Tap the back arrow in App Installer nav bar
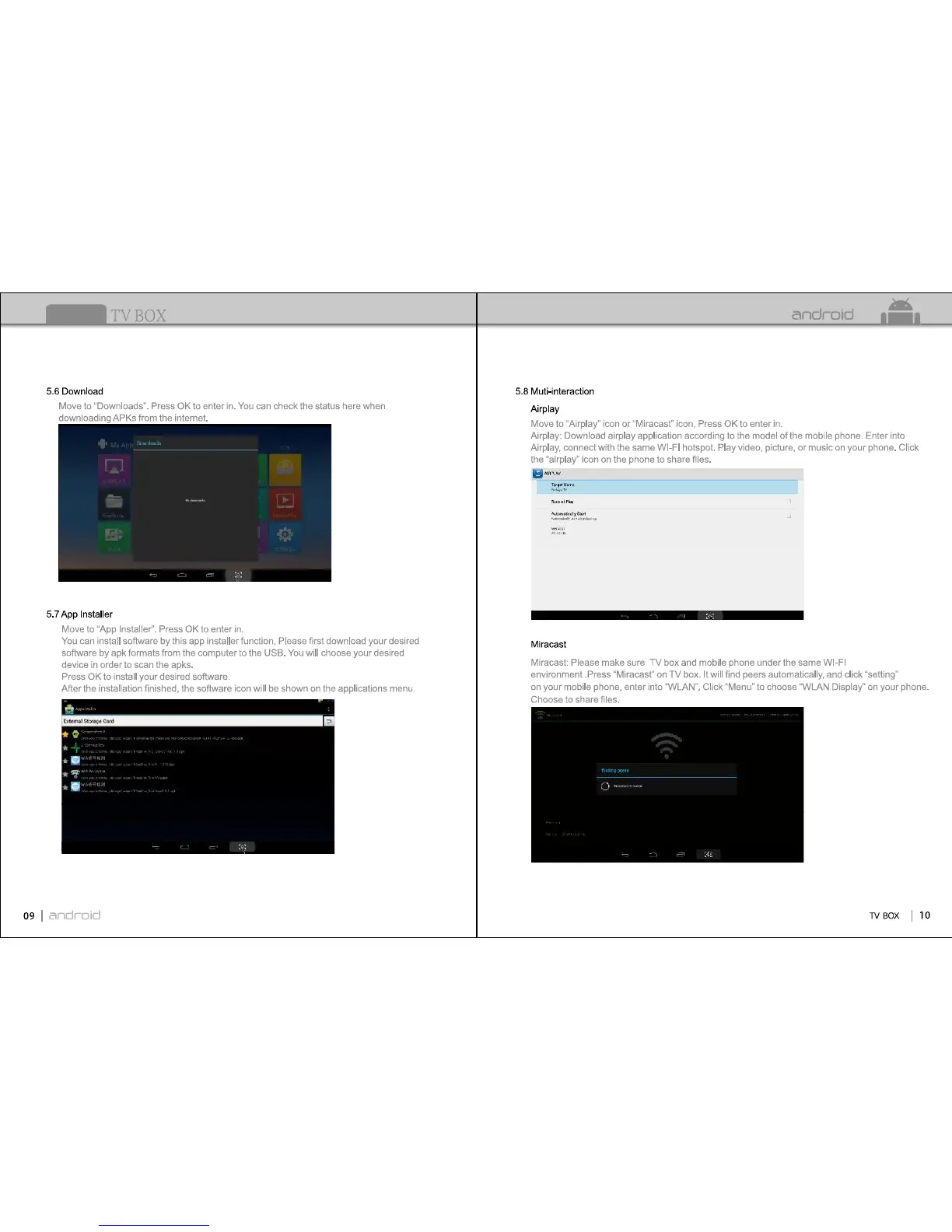 [x=156, y=847]
